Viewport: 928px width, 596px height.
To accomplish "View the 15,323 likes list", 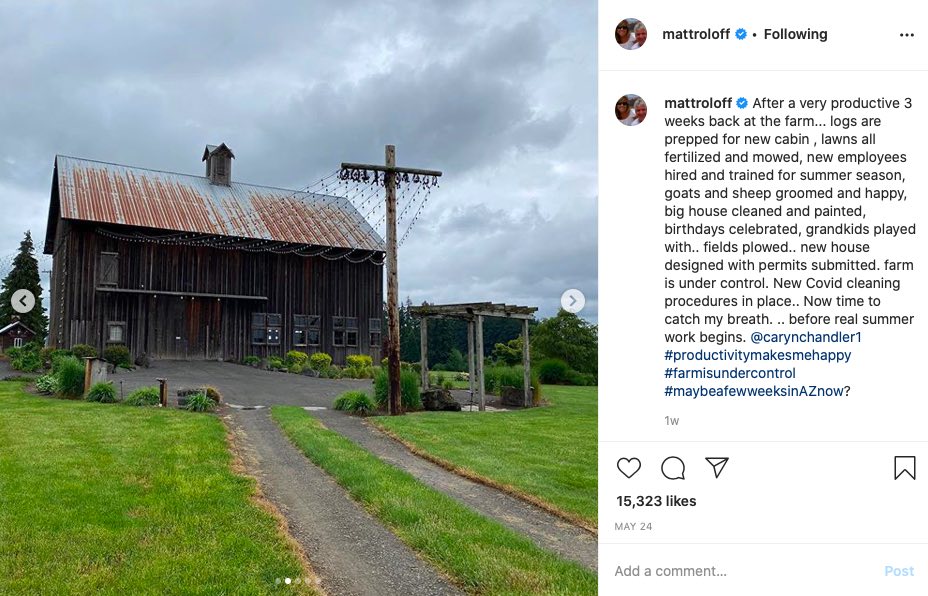I will point(656,501).
